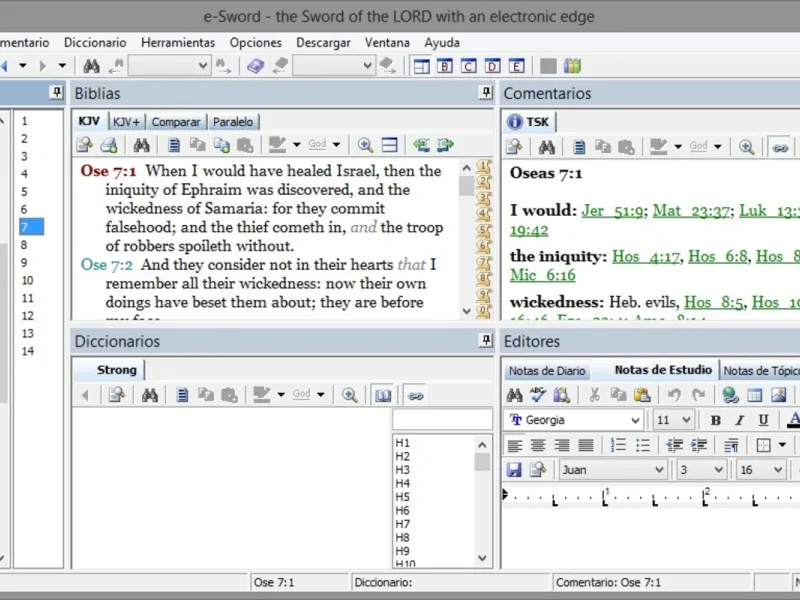Toggle link sync icon in Diccionarios toolbar
This screenshot has width=800, height=600.
pos(415,395)
